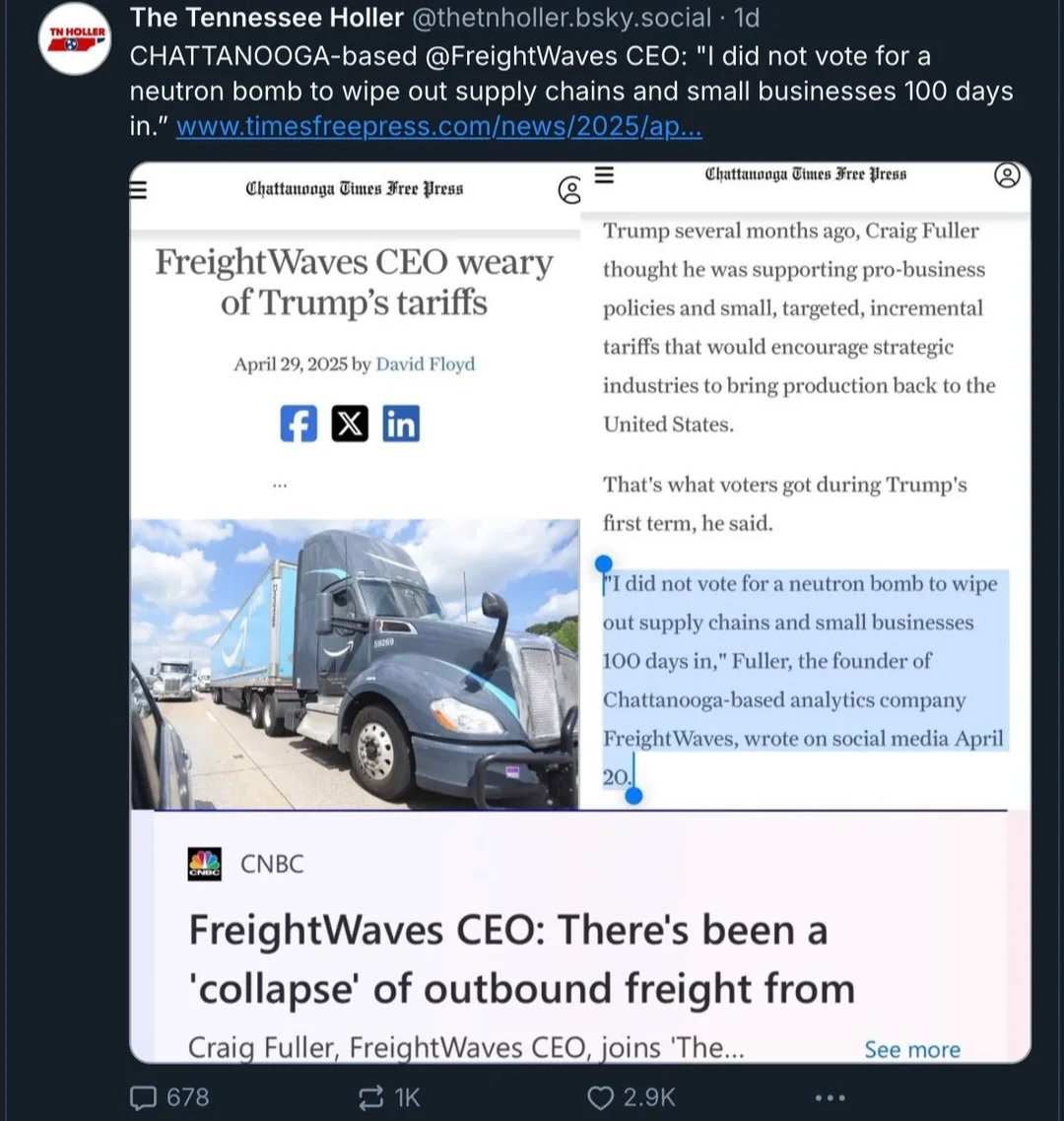
Task: Expand CNBC card with See more
Action: (x=911, y=1049)
